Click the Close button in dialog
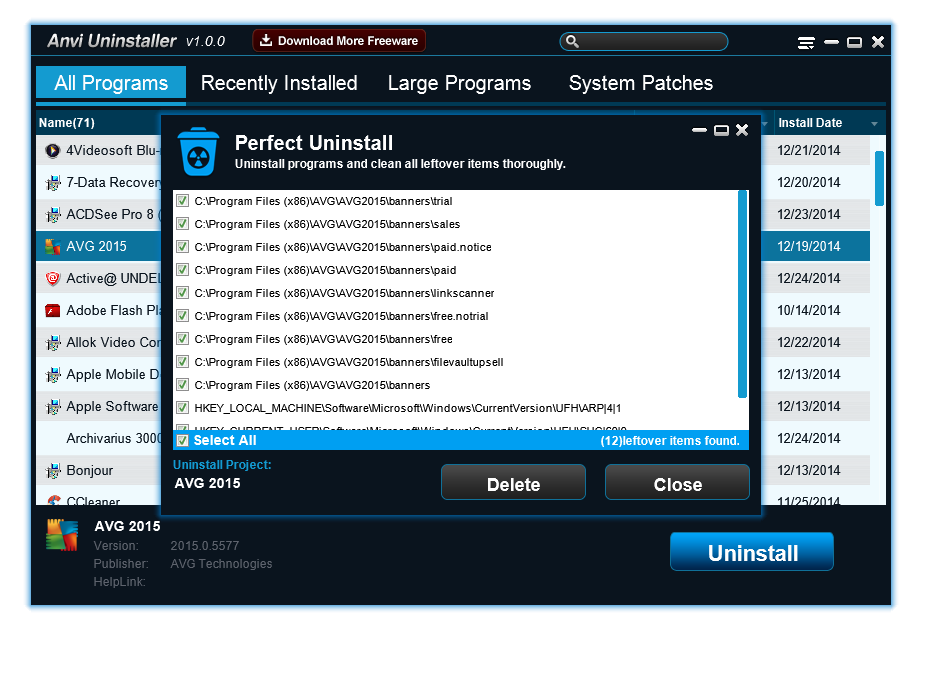The width and height of the screenshot is (944, 681). (x=677, y=482)
